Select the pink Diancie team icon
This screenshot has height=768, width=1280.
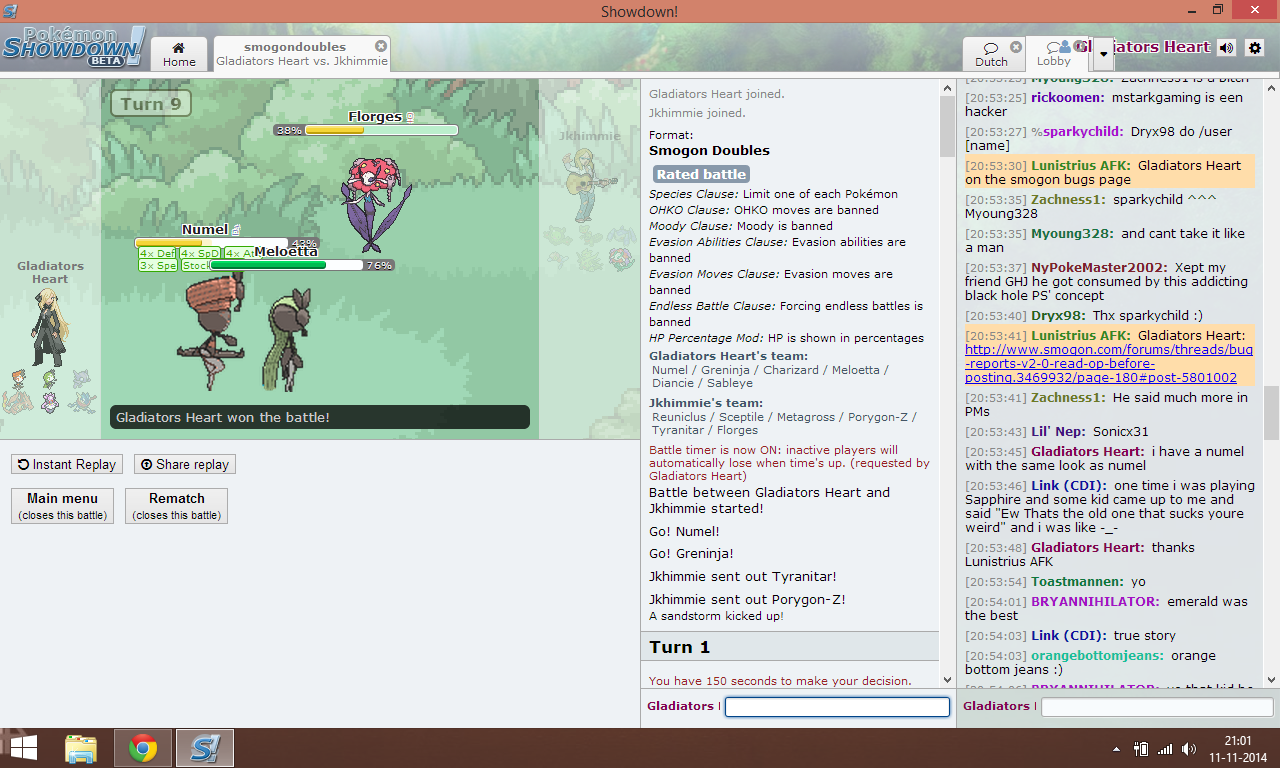tap(49, 402)
